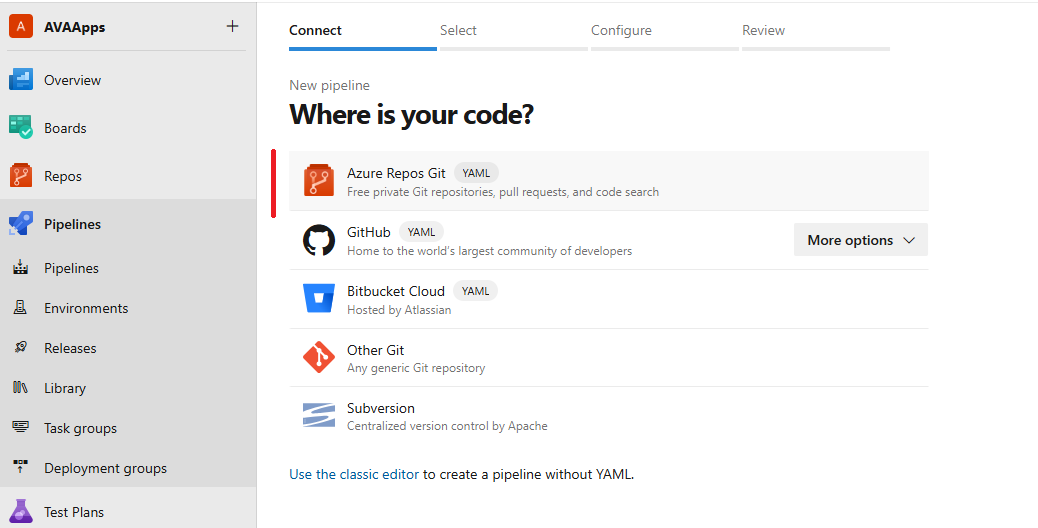
Task: Click the Library books icon
Action: pyautogui.click(x=21, y=388)
